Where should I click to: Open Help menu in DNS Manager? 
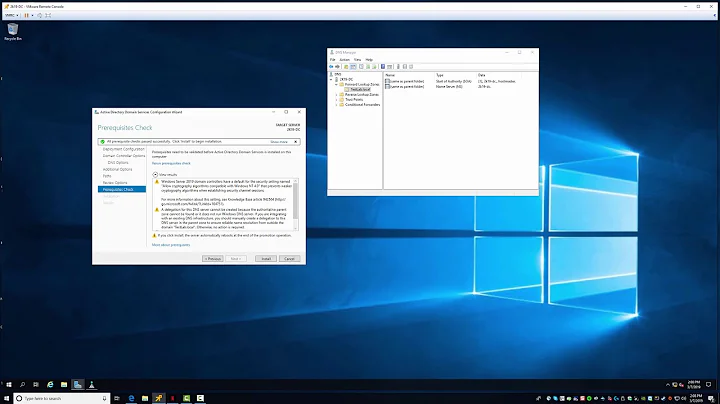tap(369, 60)
